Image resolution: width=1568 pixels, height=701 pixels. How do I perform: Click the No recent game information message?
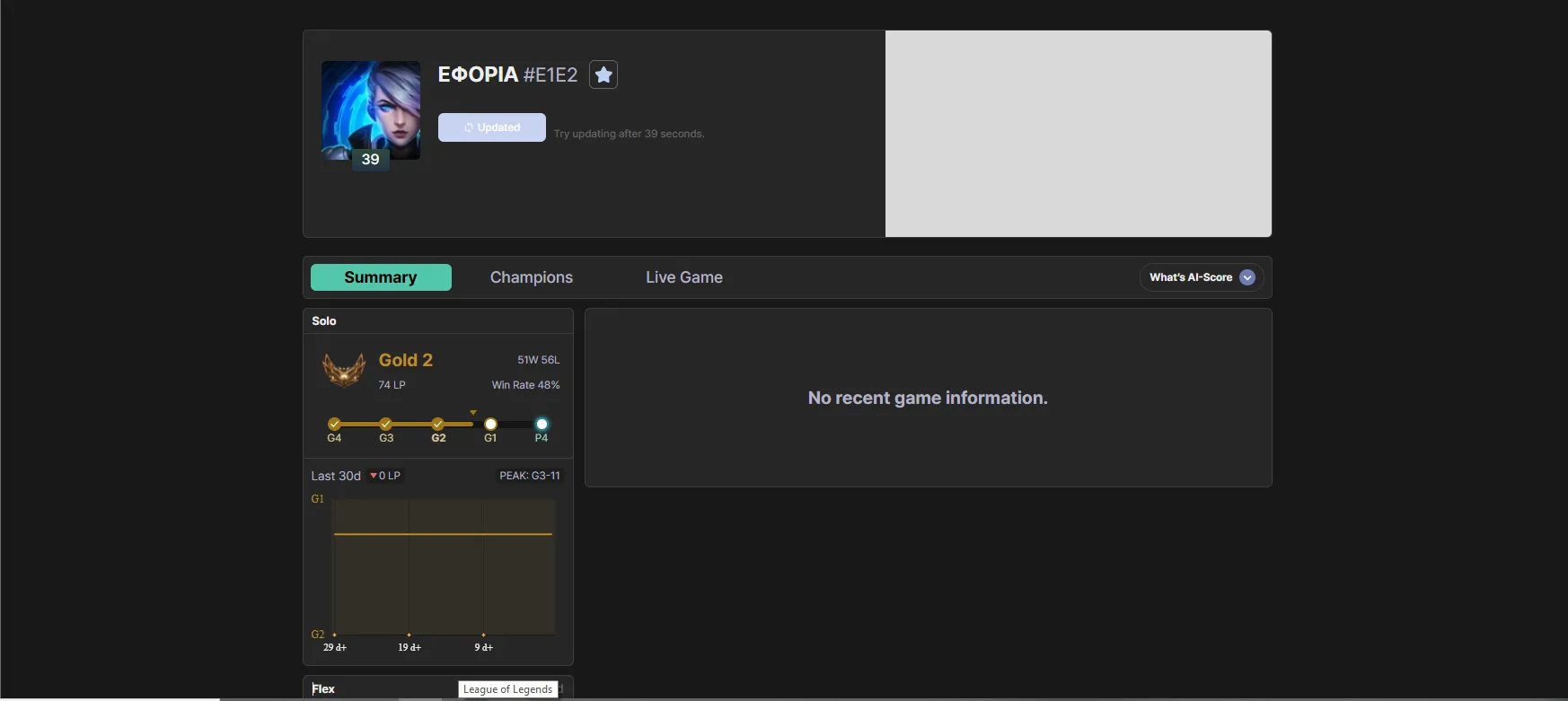coord(928,398)
